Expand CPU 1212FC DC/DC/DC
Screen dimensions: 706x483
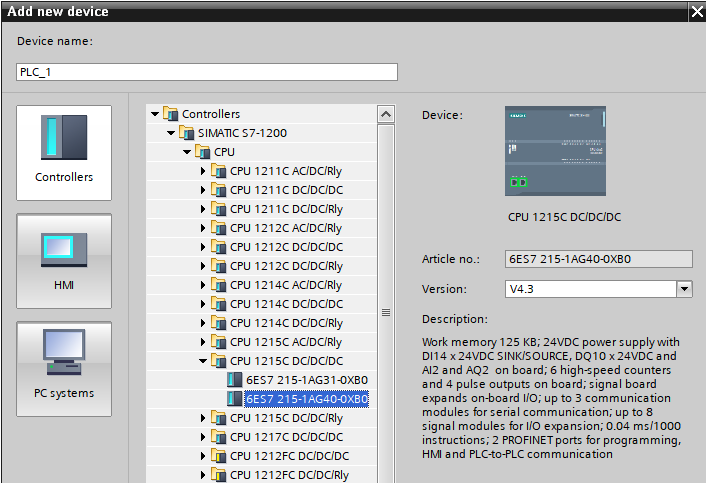click(x=203, y=456)
